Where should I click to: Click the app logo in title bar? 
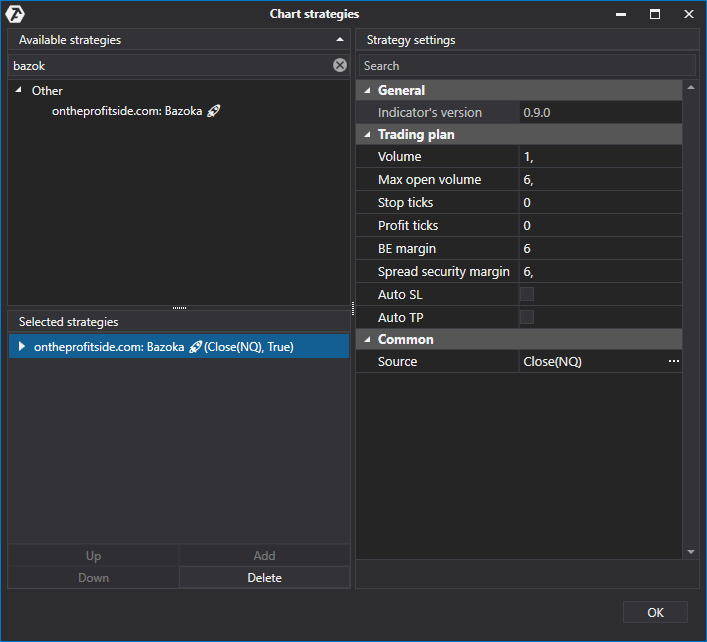(15, 14)
